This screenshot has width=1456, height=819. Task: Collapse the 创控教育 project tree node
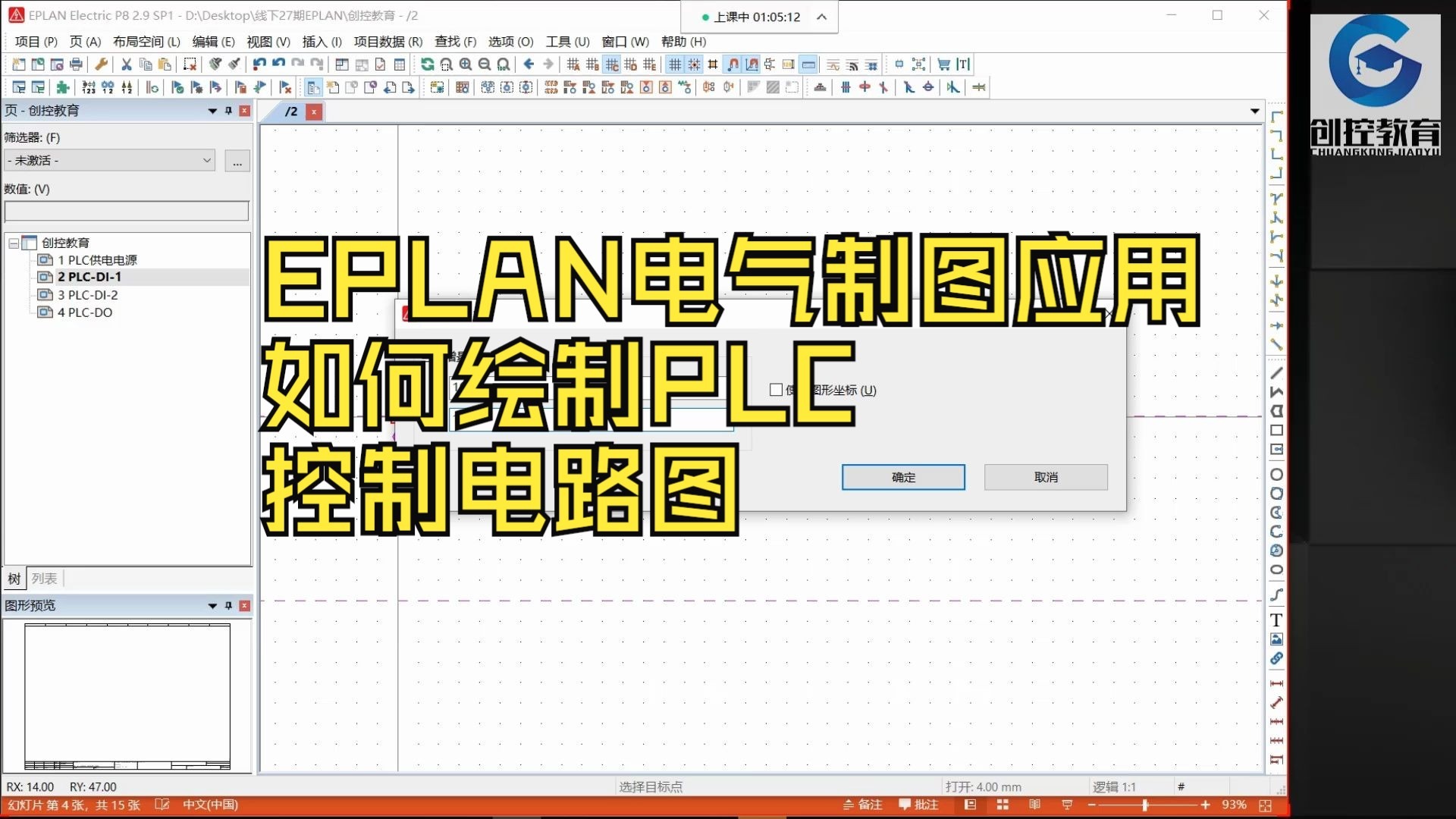point(13,243)
